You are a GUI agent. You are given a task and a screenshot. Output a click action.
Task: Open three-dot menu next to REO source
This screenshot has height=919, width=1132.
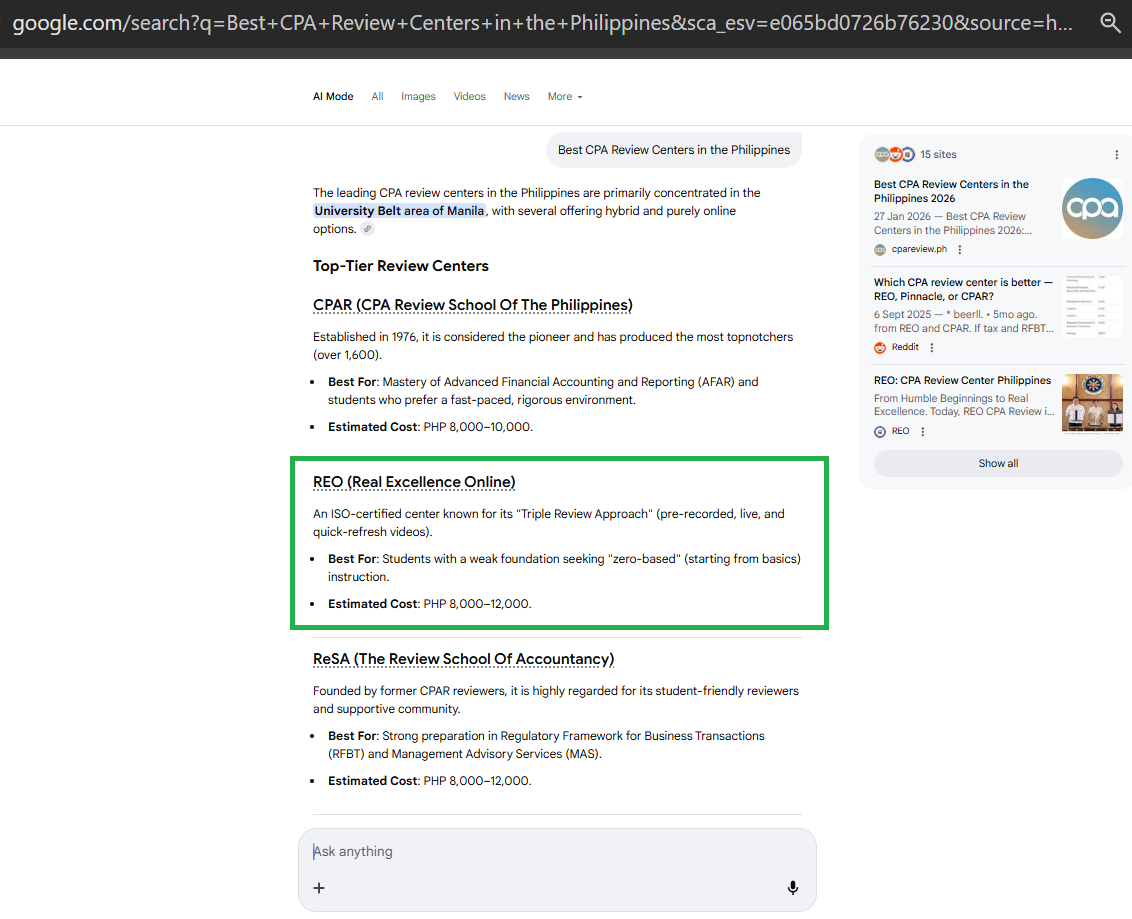[923, 432]
